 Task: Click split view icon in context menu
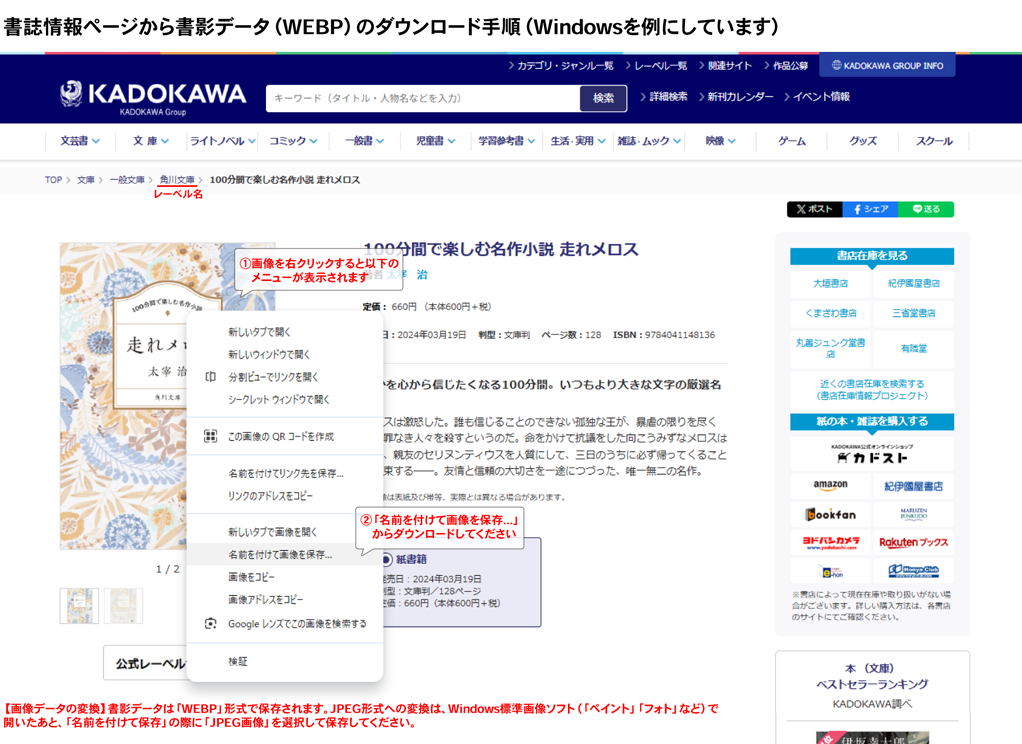[210, 377]
